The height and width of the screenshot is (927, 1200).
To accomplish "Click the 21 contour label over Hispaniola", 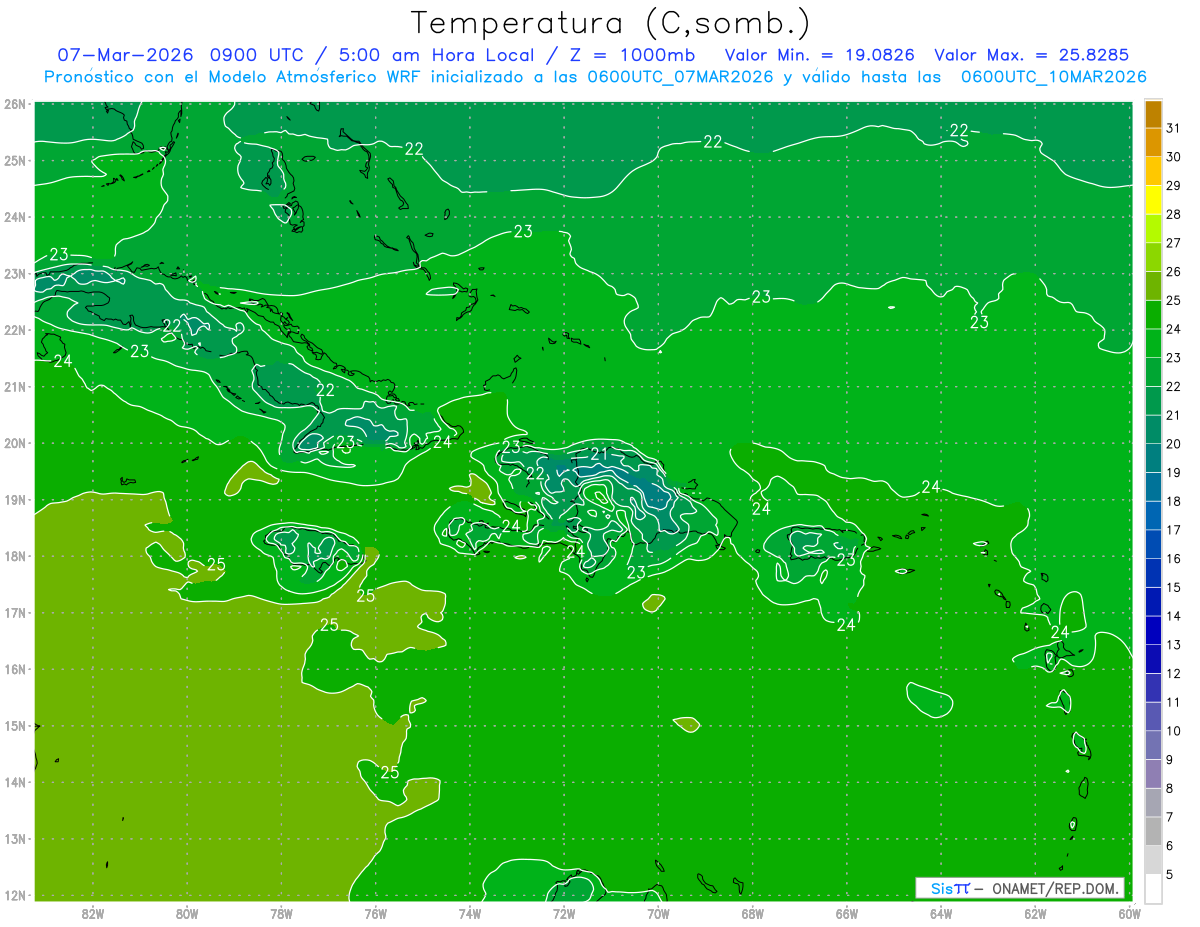I will coord(599,454).
